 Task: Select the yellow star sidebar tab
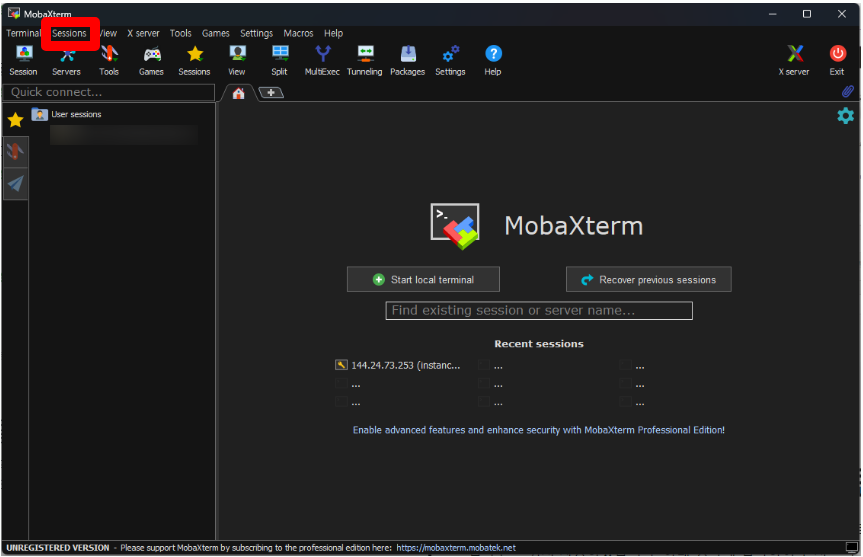[15, 120]
